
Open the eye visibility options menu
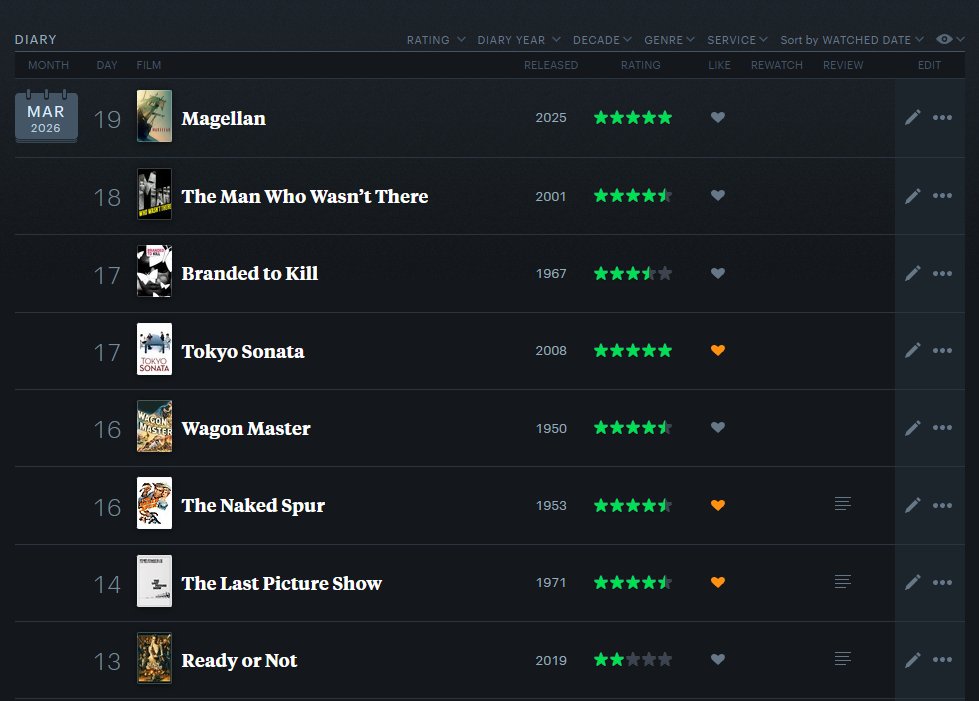point(950,39)
